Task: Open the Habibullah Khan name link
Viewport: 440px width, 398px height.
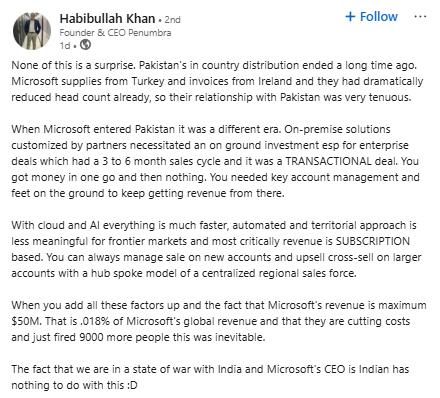Action: (107, 18)
